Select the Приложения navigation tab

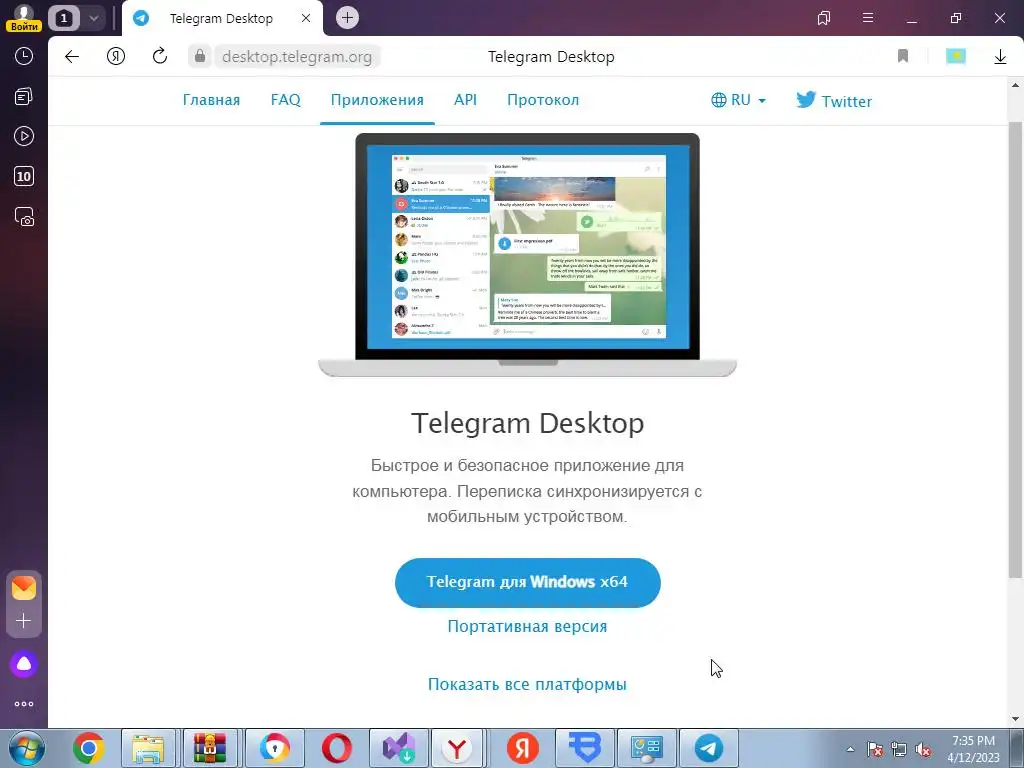click(377, 100)
